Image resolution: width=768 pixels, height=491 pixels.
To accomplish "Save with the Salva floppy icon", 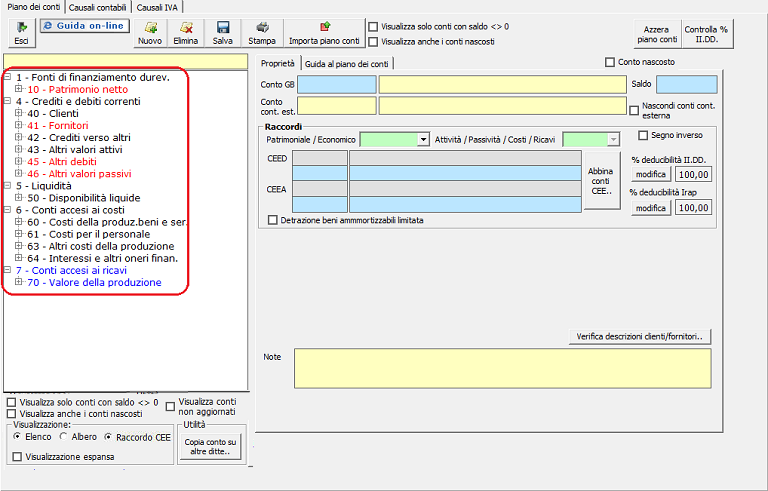I will pos(222,33).
